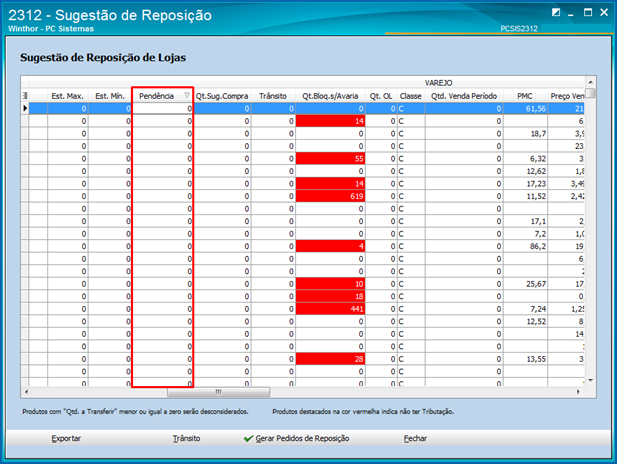This screenshot has width=617, height=464.
Task: Click the PMC cell showing 86,2
Action: click(525, 246)
